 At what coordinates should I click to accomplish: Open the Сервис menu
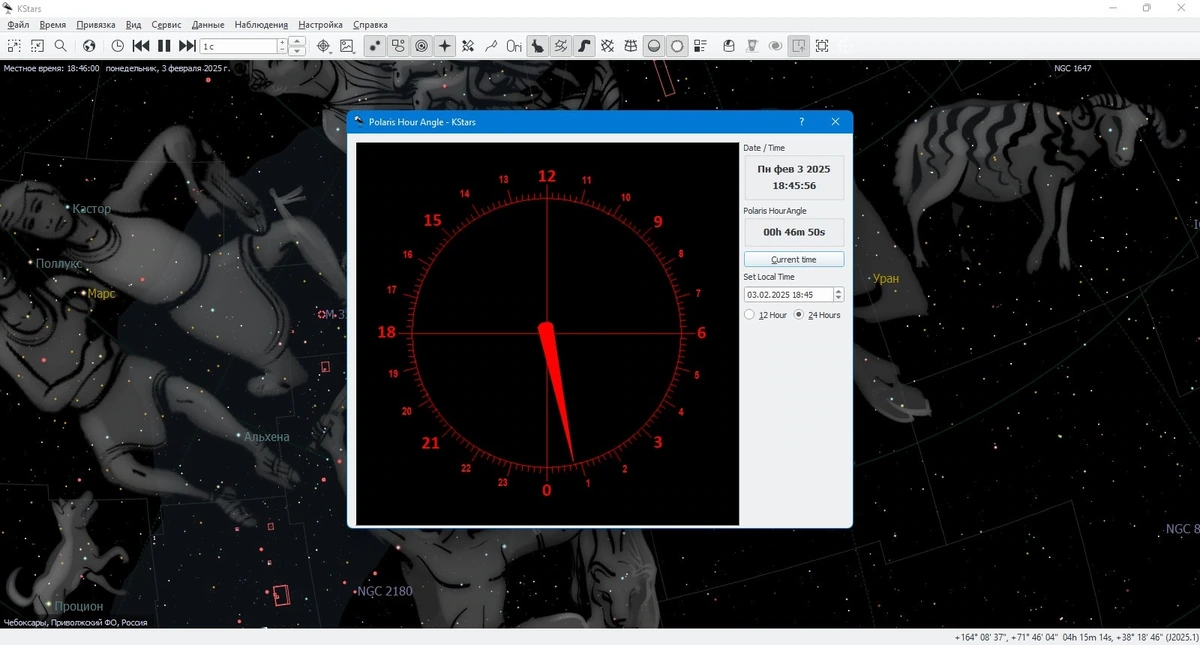tap(166, 24)
